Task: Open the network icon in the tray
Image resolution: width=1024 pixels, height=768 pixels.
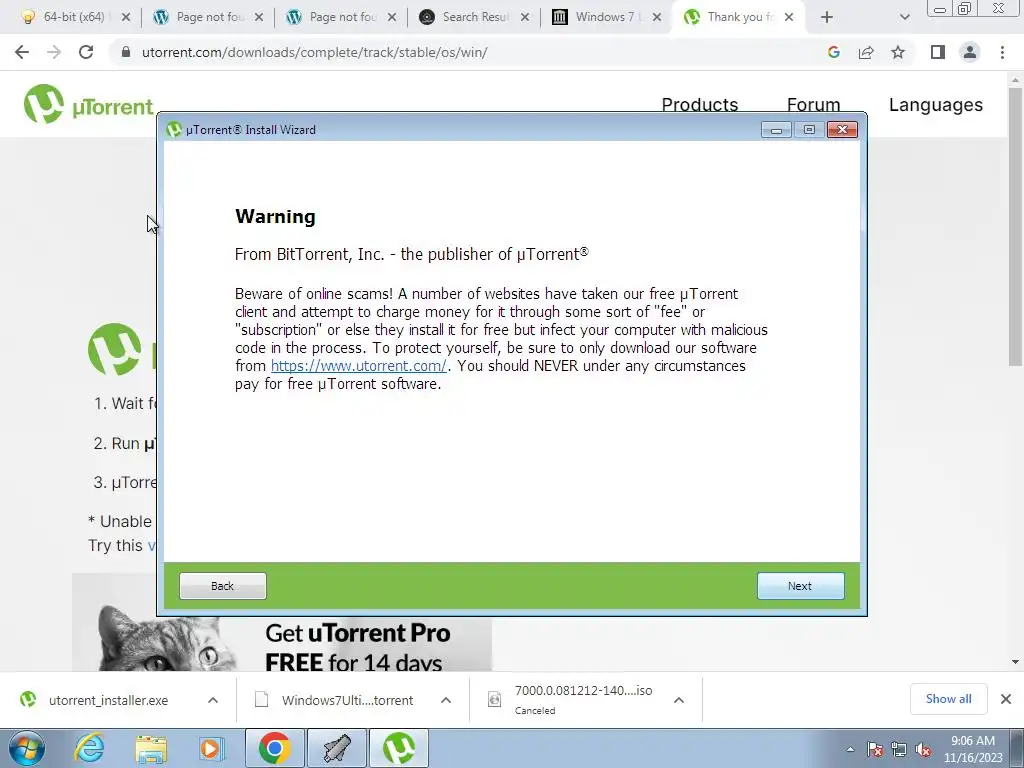Action: pos(899,749)
